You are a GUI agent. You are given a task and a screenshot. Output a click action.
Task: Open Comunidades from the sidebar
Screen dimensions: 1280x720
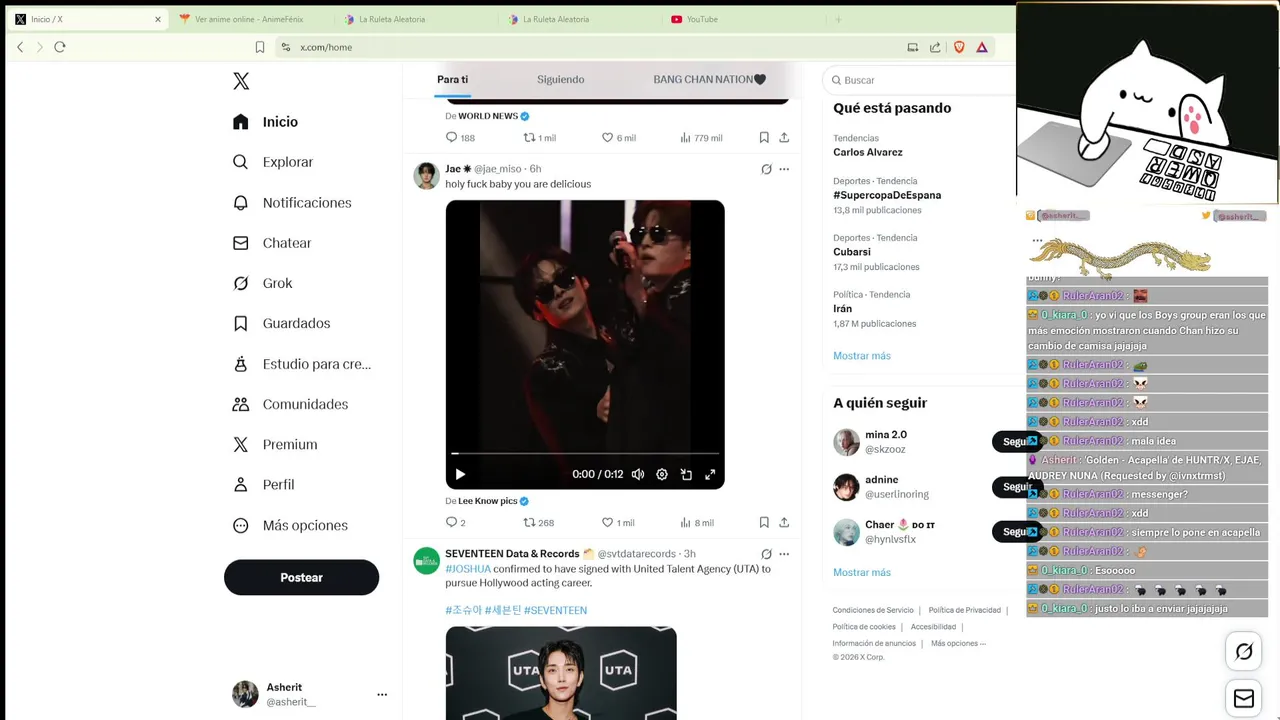290,404
